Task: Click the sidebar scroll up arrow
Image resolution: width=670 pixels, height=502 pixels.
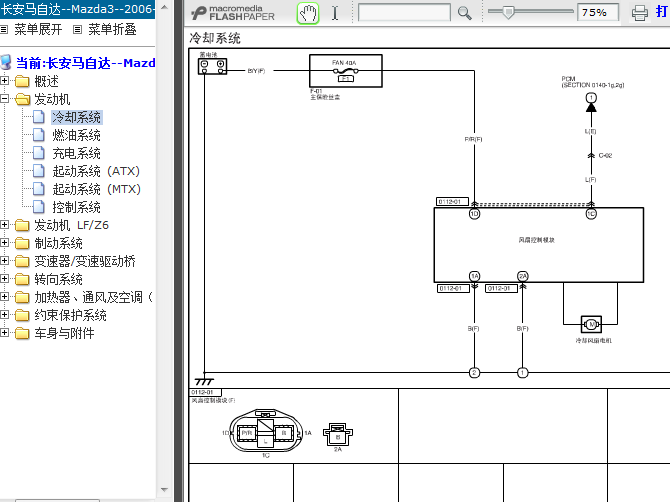Action: click(x=164, y=7)
